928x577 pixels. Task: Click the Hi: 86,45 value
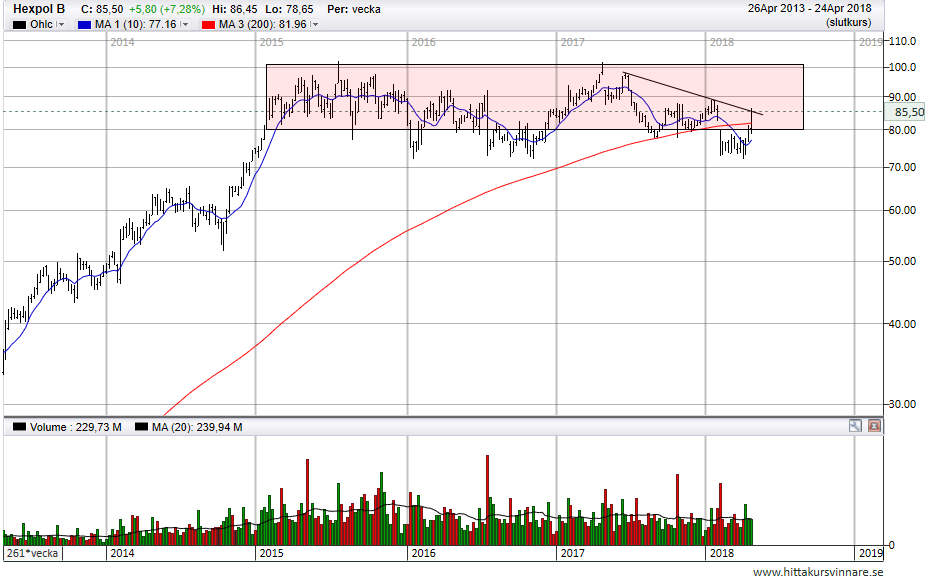tap(235, 9)
